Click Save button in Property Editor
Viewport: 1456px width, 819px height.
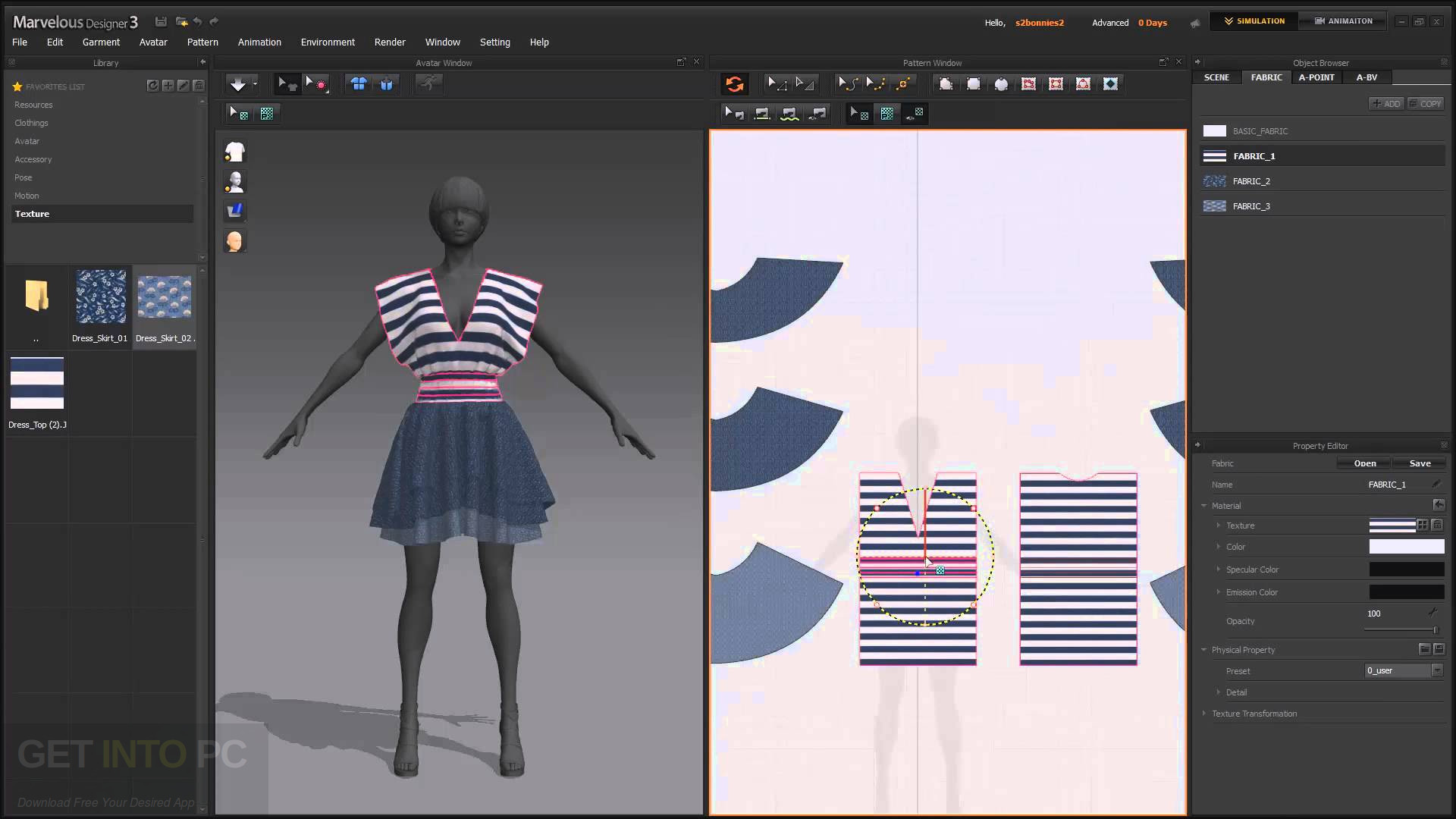pyautogui.click(x=1420, y=463)
